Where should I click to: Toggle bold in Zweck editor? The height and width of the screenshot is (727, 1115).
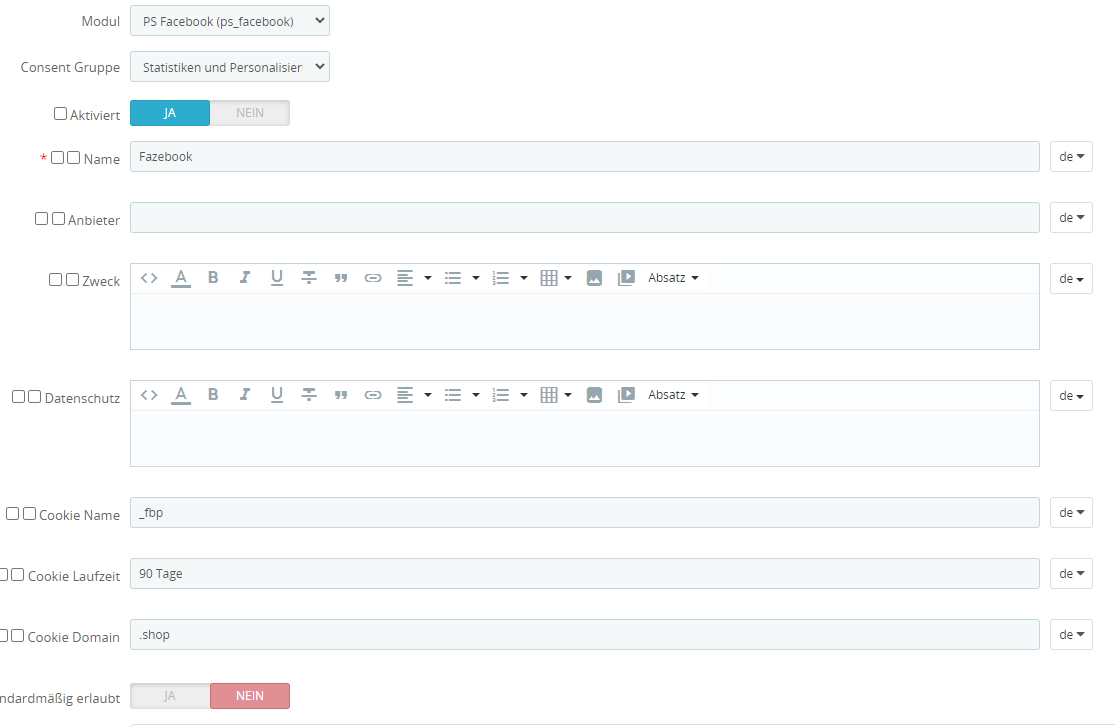click(213, 278)
